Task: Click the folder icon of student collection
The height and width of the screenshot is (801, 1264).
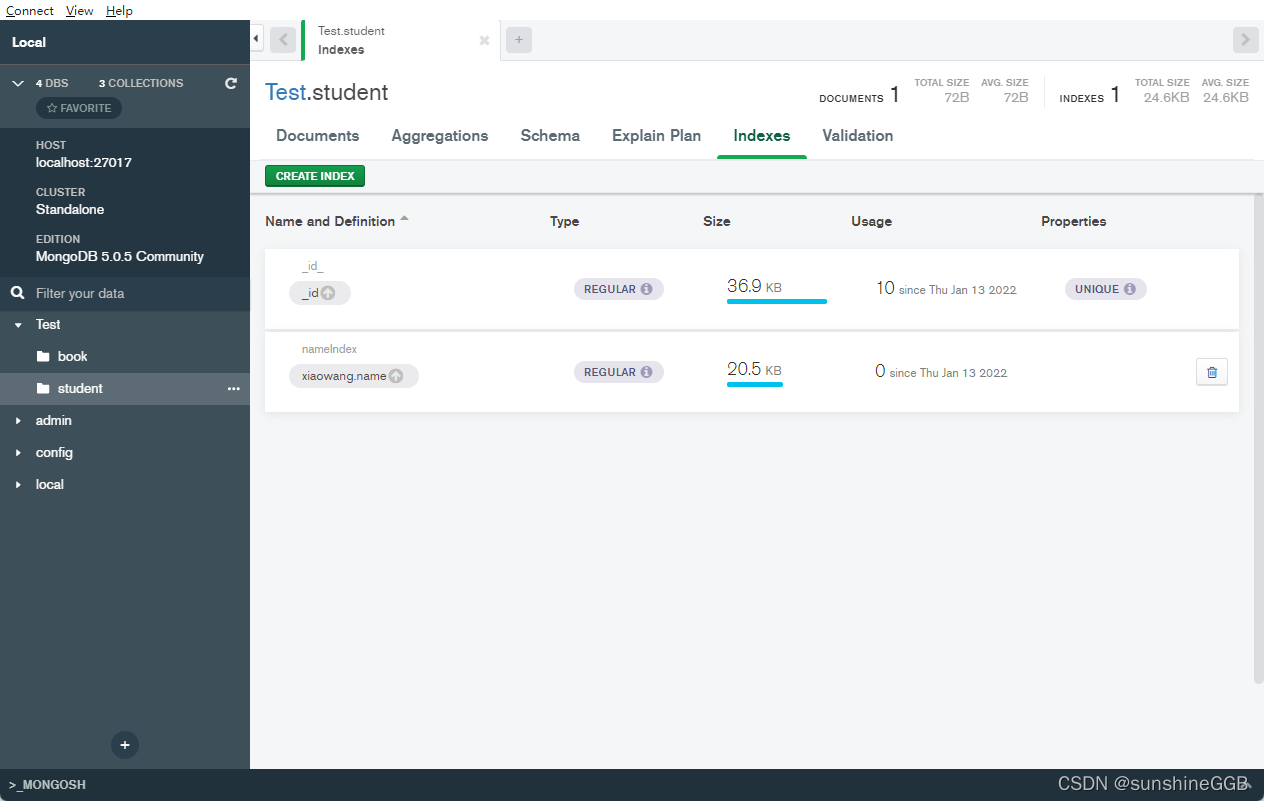Action: pos(43,388)
